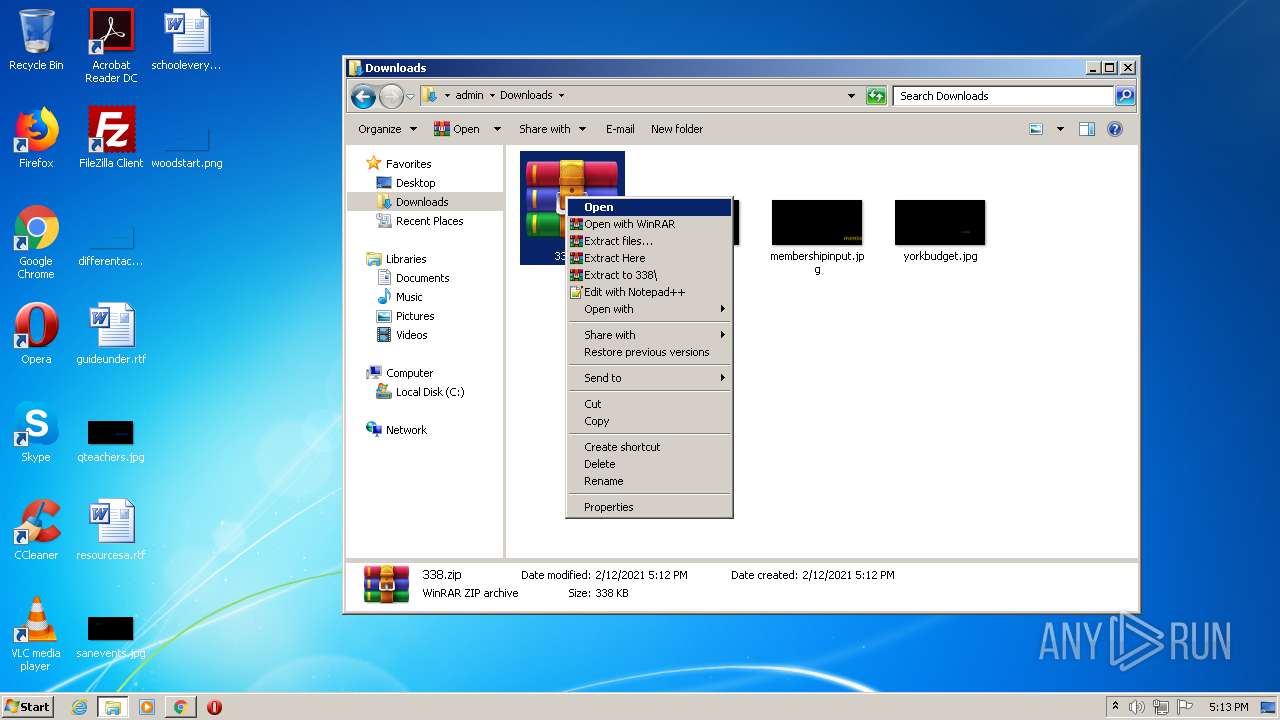Open the Recycle Bin desktop icon
1280x720 pixels.
point(36,40)
